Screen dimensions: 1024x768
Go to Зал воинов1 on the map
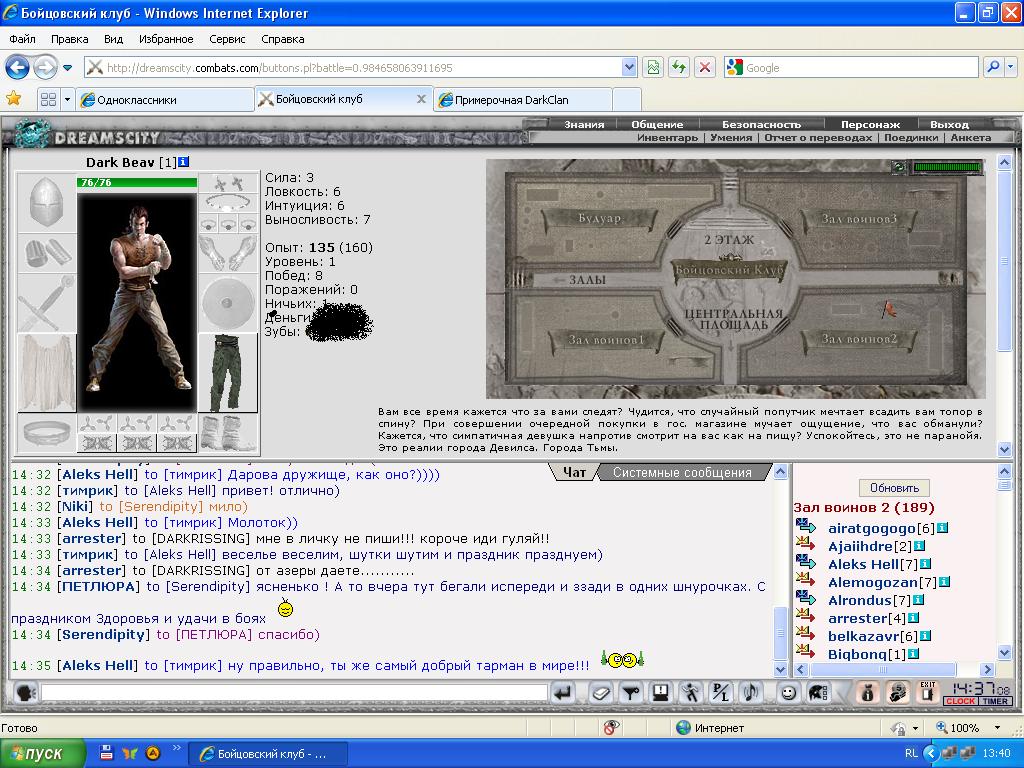tap(606, 340)
